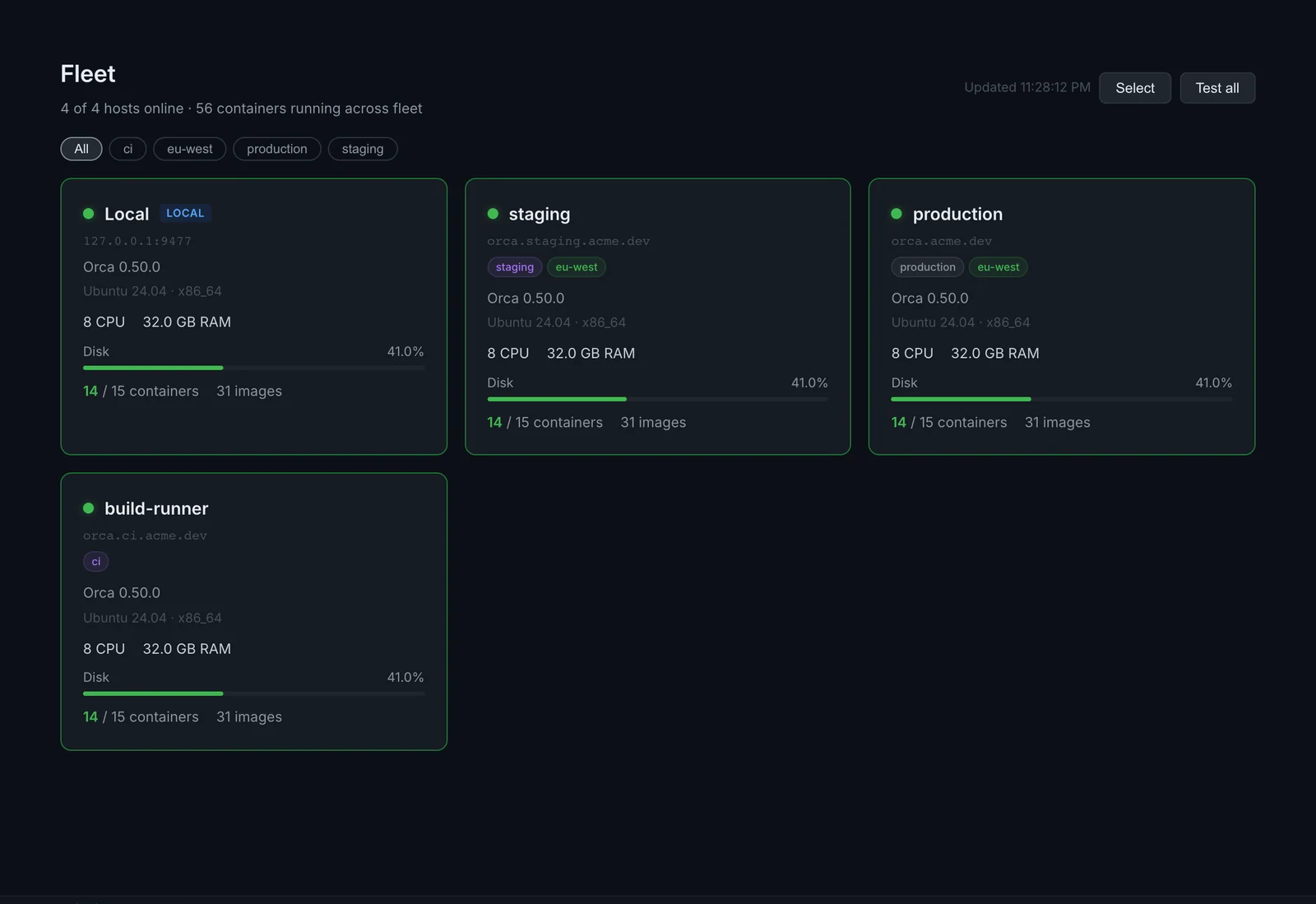Click address orca.staging.acme.dev
The image size is (1316, 904).
point(568,241)
